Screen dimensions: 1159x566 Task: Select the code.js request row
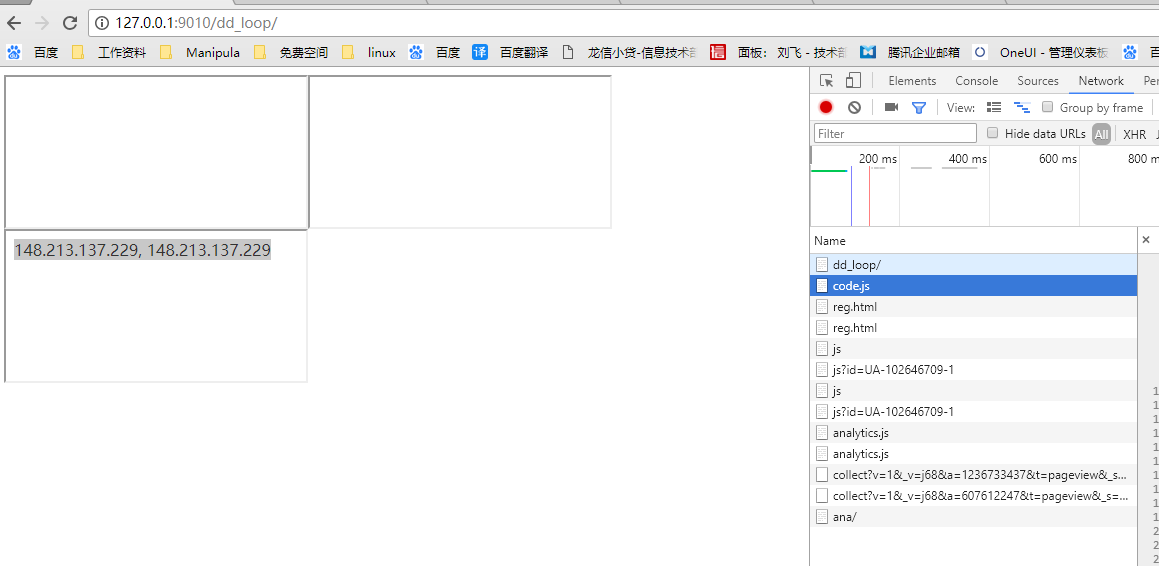973,285
